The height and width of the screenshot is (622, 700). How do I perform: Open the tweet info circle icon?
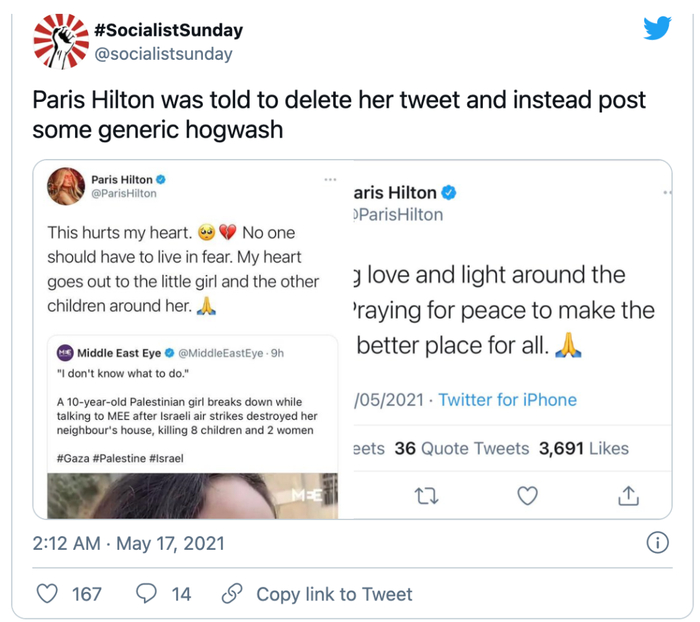(x=657, y=544)
